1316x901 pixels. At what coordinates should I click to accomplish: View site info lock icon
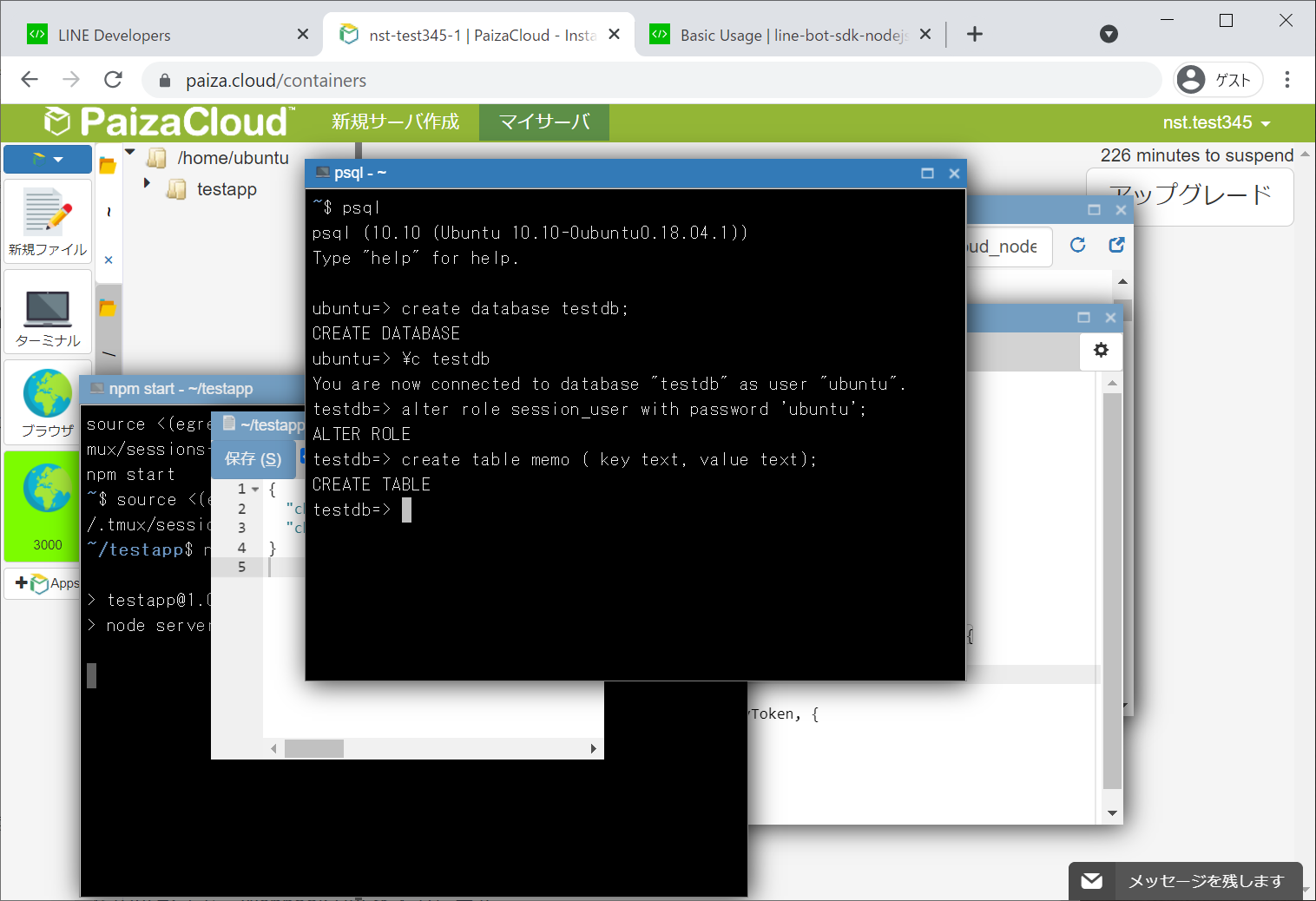click(164, 81)
